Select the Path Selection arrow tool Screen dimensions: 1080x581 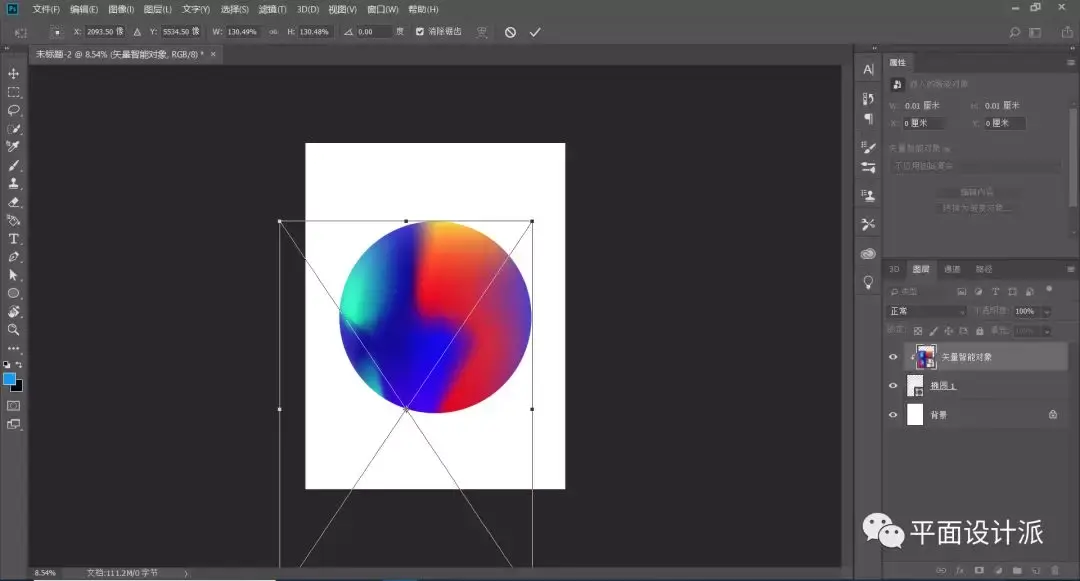pyautogui.click(x=13, y=275)
